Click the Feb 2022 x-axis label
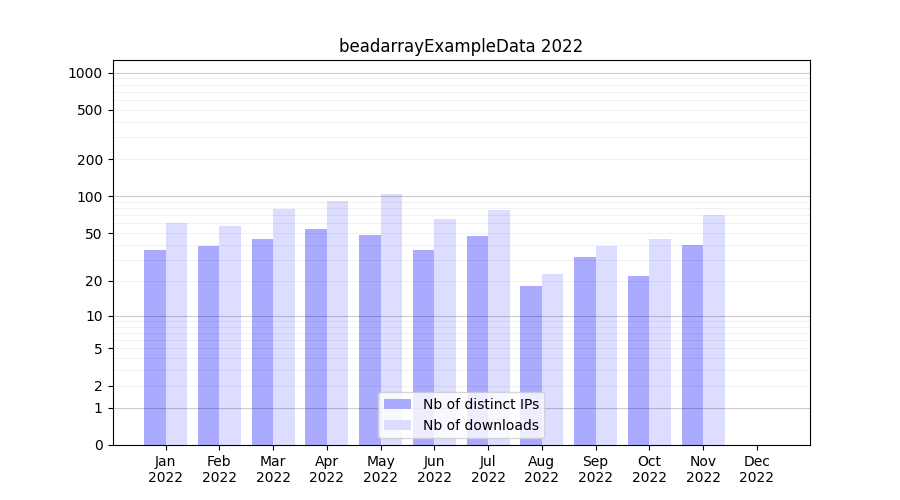 (219, 469)
